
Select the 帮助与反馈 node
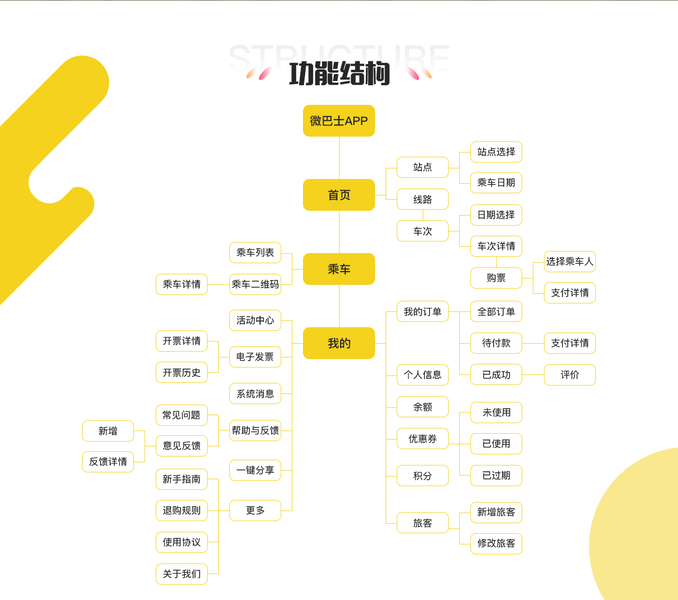point(255,430)
